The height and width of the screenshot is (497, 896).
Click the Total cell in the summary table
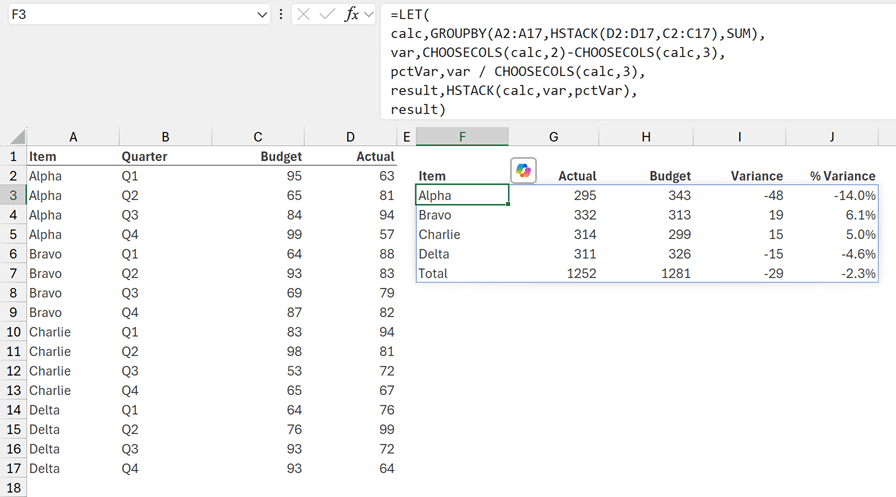[462, 273]
